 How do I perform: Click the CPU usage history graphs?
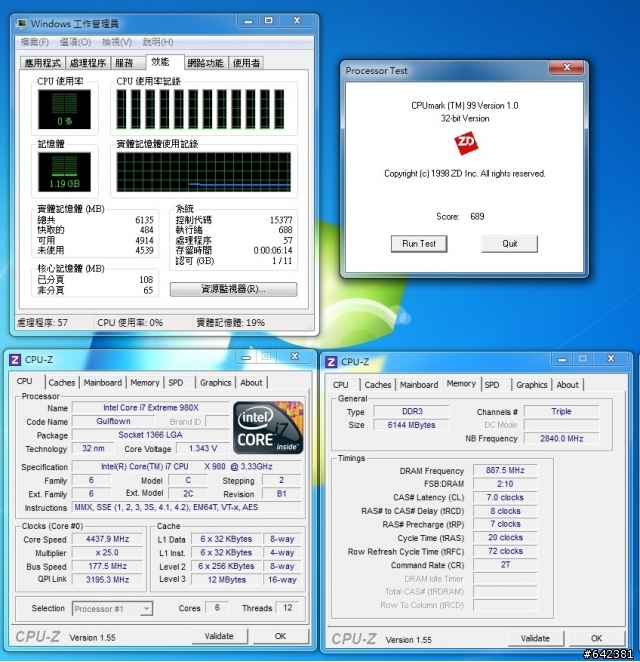[x=203, y=109]
